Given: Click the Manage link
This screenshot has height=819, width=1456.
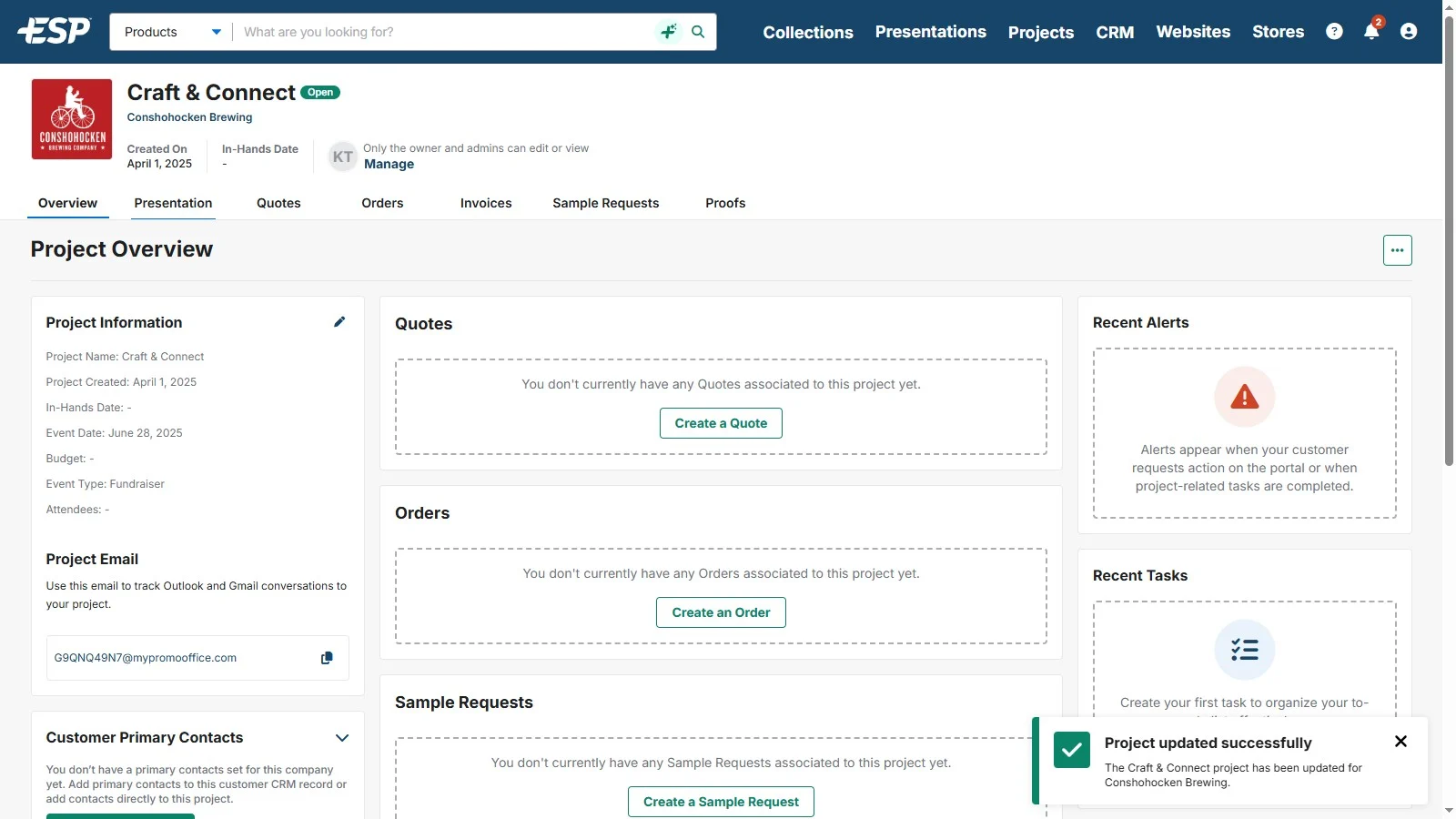Looking at the screenshot, I should pos(389,164).
